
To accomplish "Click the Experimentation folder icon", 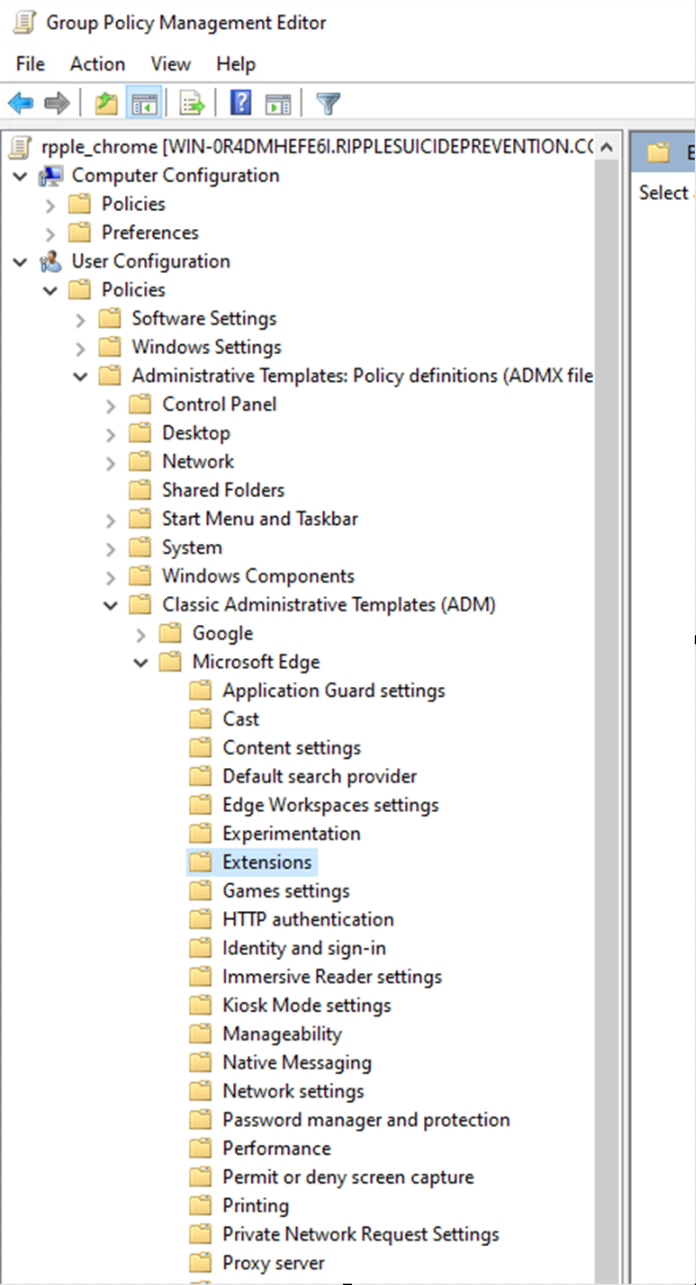I will pos(201,834).
